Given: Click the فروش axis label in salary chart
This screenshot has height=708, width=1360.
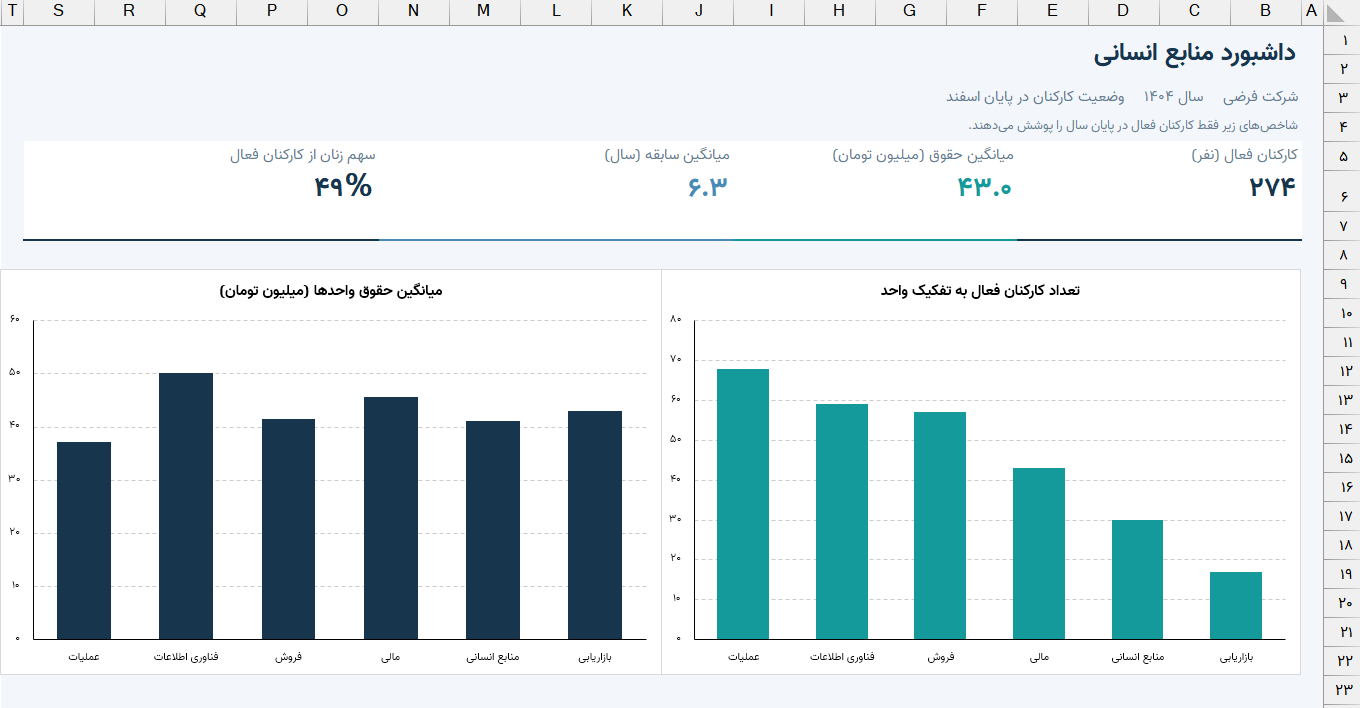Looking at the screenshot, I should point(288,657).
